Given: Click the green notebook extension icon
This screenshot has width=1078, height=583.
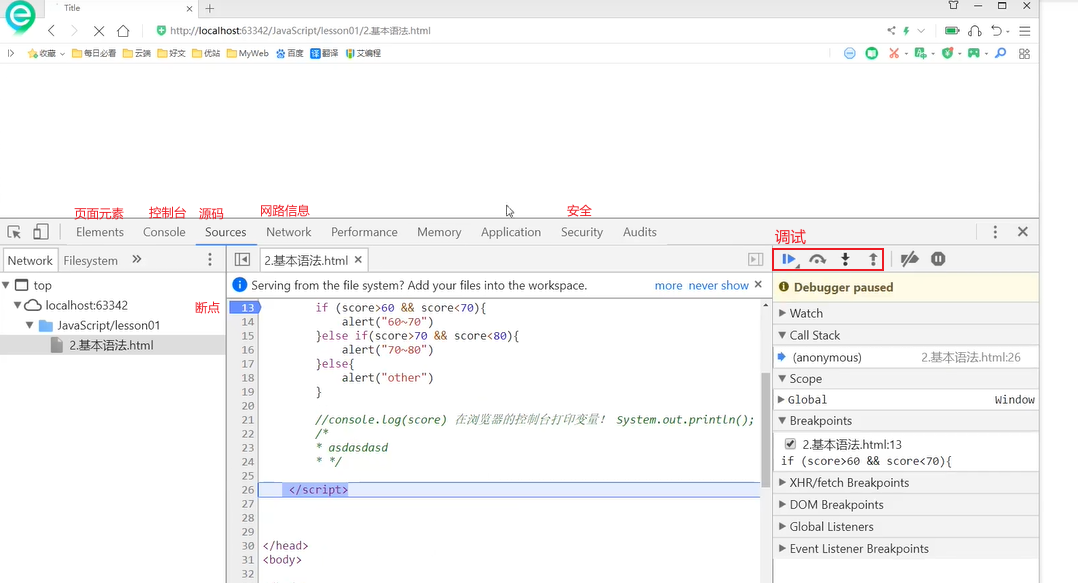Looking at the screenshot, I should 872,53.
